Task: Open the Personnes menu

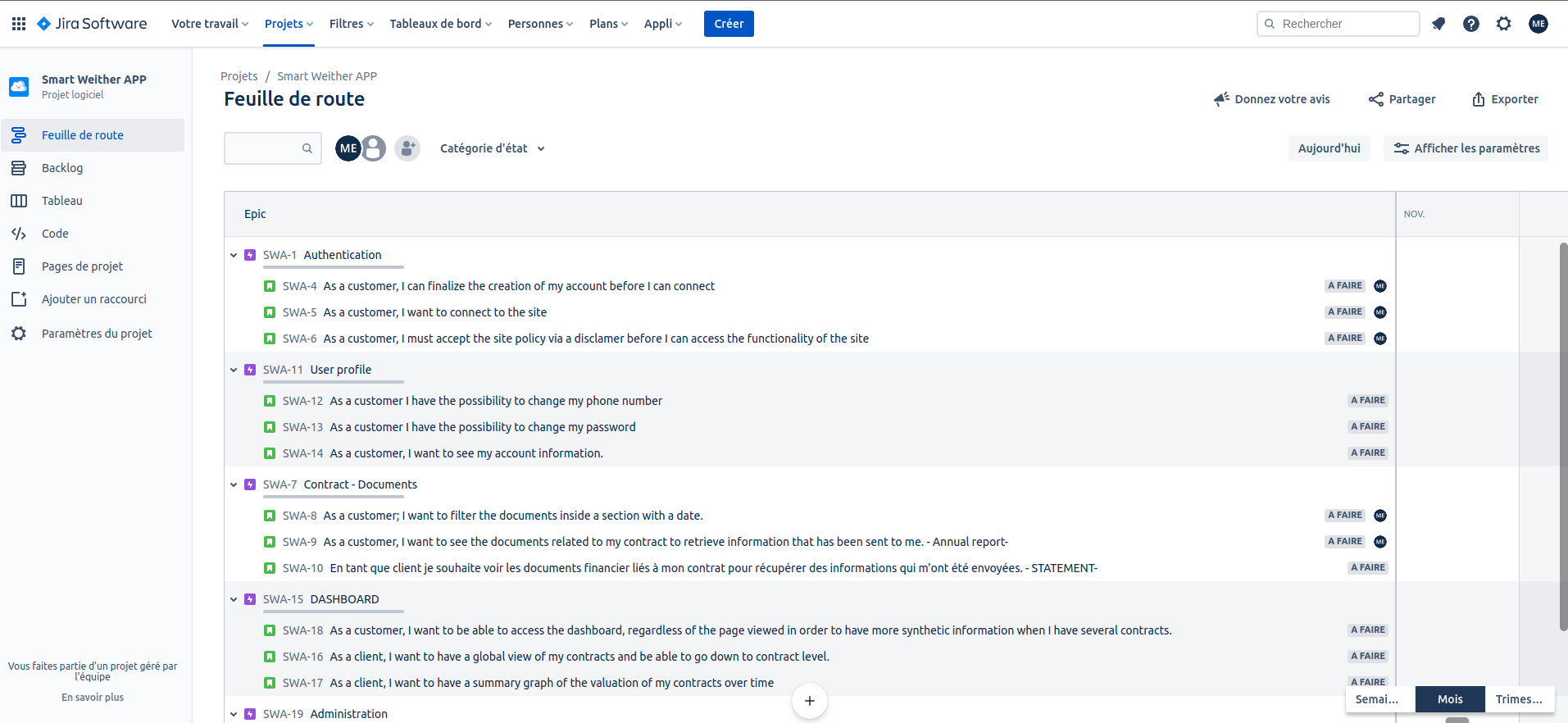Action: coord(541,24)
